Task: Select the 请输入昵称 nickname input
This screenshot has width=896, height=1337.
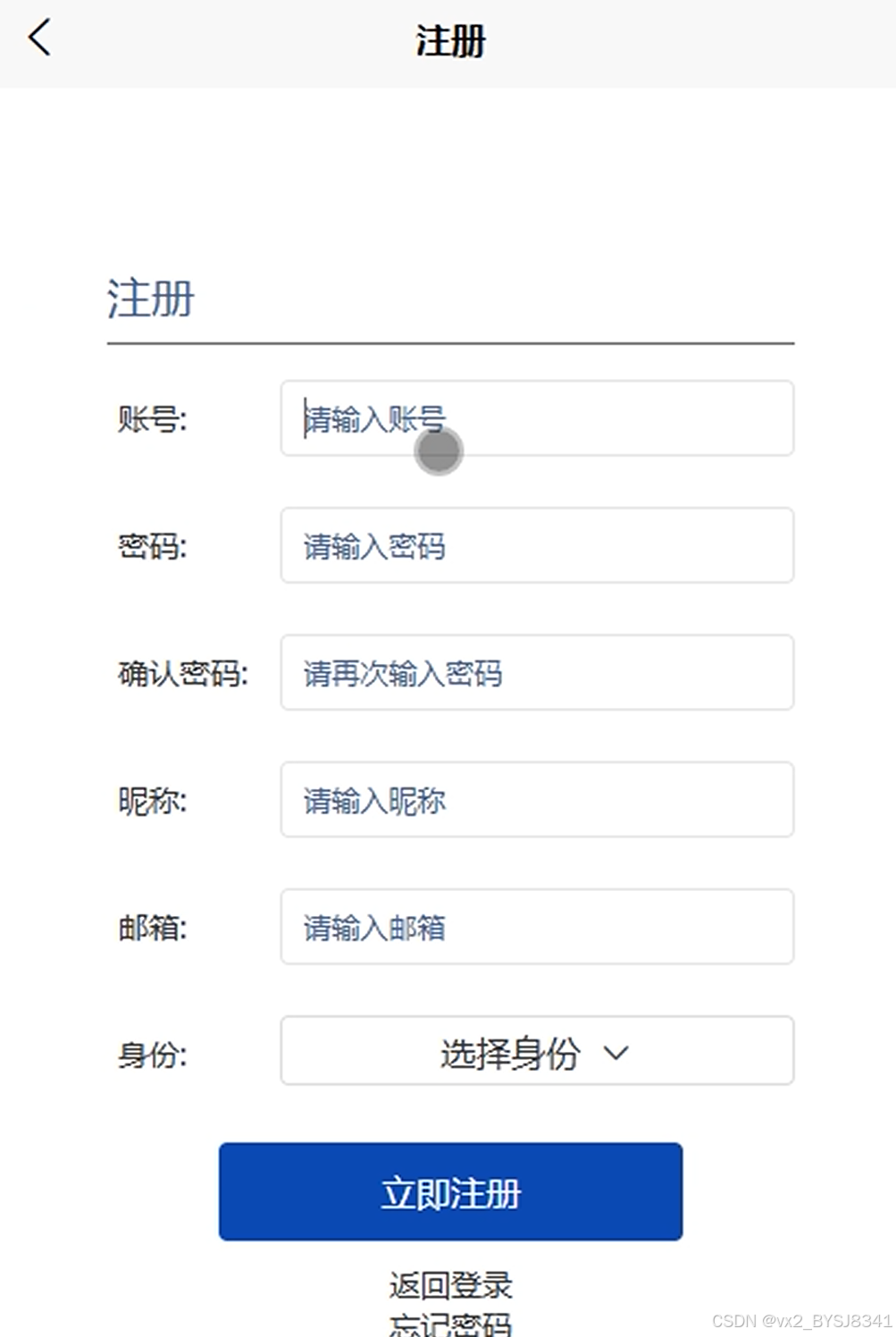Action: tap(537, 799)
